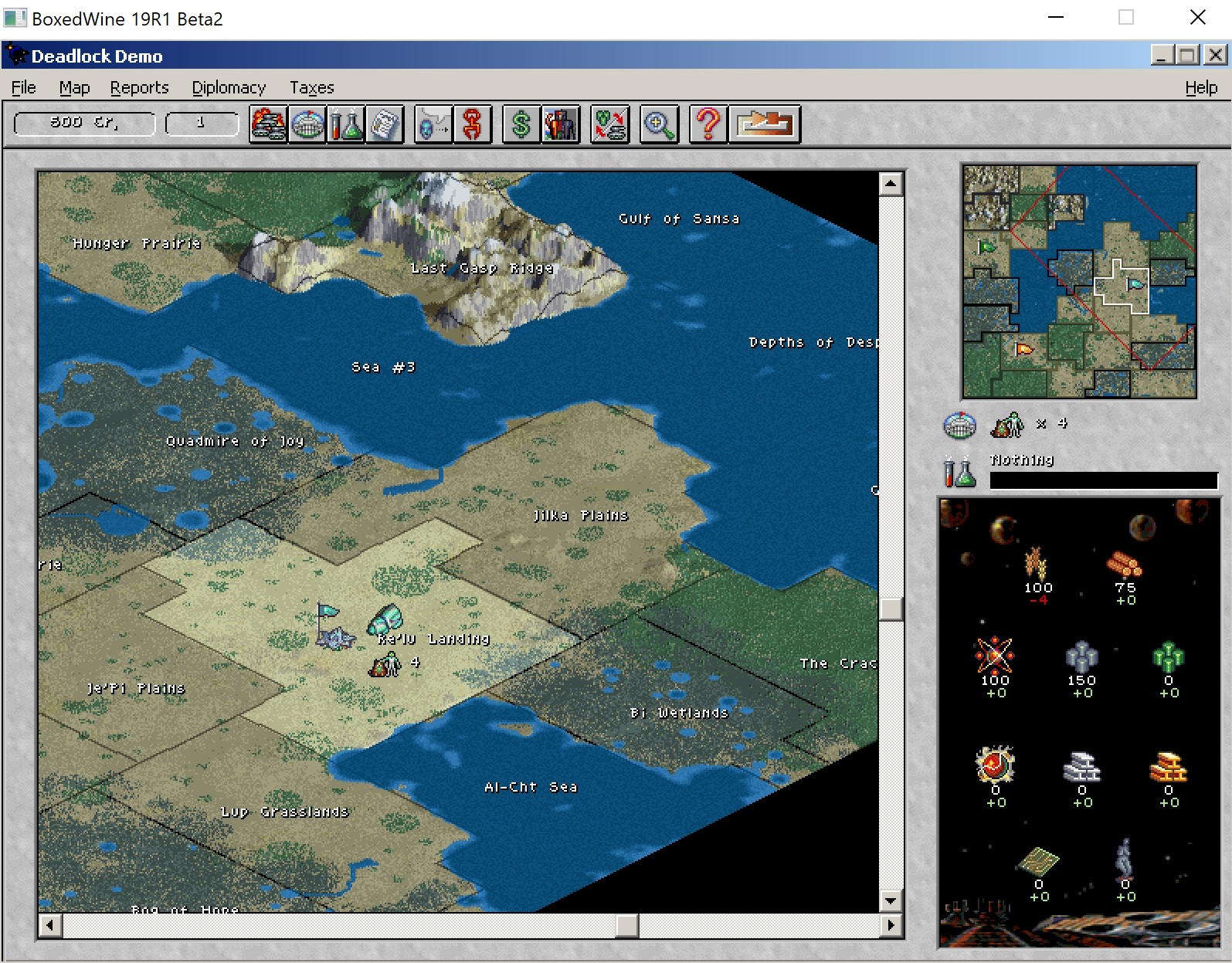Image resolution: width=1232 pixels, height=963 pixels.
Task: Open the Taxes menu
Action: (x=311, y=88)
